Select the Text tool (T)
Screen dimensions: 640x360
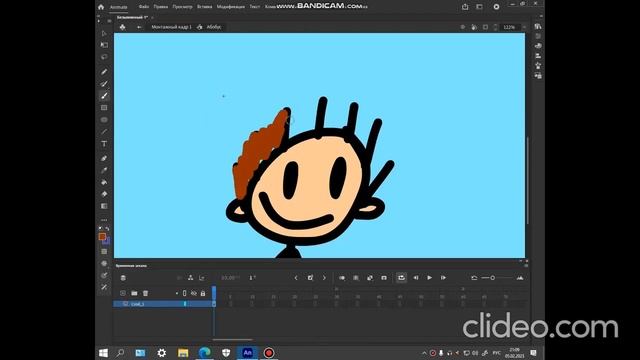click(x=104, y=144)
